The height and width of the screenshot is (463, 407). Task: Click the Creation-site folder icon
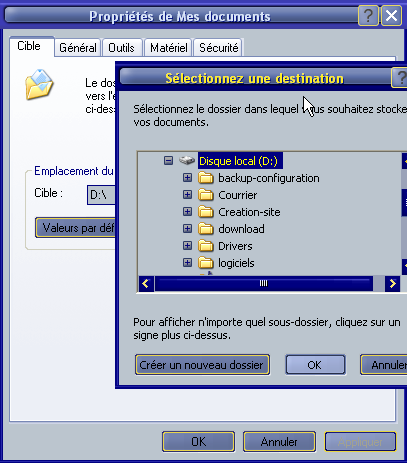206,212
